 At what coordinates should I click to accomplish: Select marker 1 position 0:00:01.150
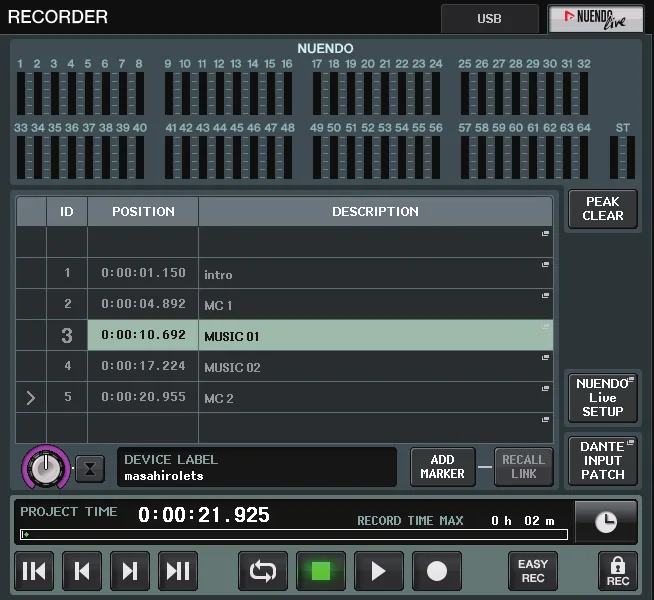click(x=143, y=273)
